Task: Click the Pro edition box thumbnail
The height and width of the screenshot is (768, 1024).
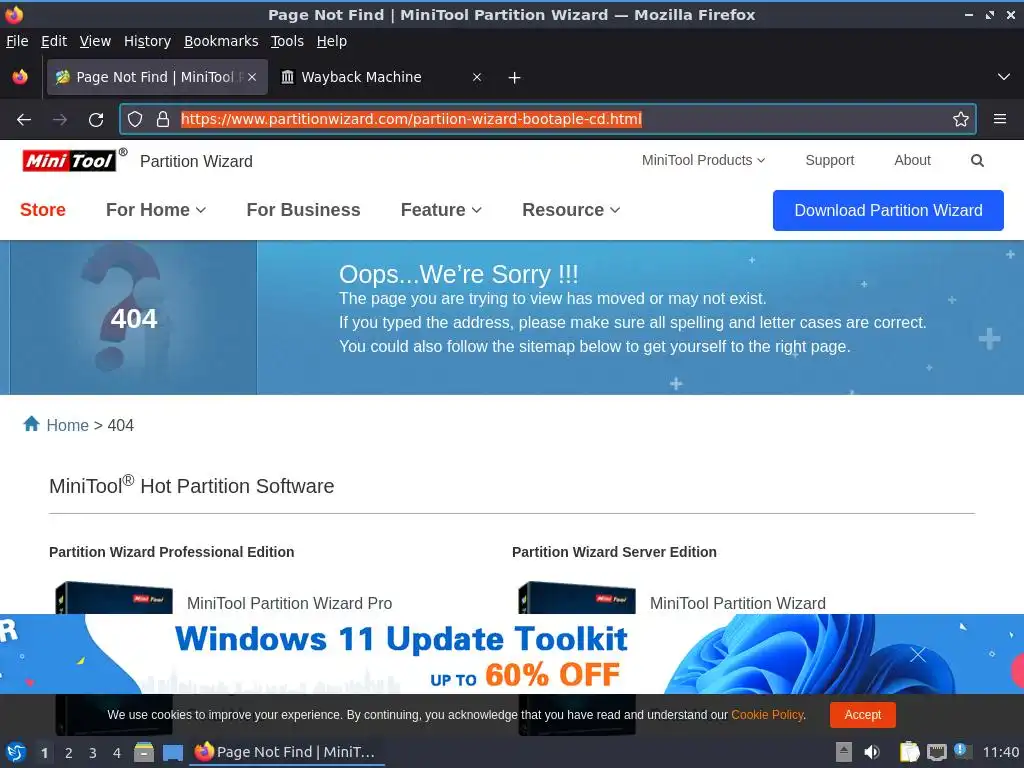Action: (114, 598)
